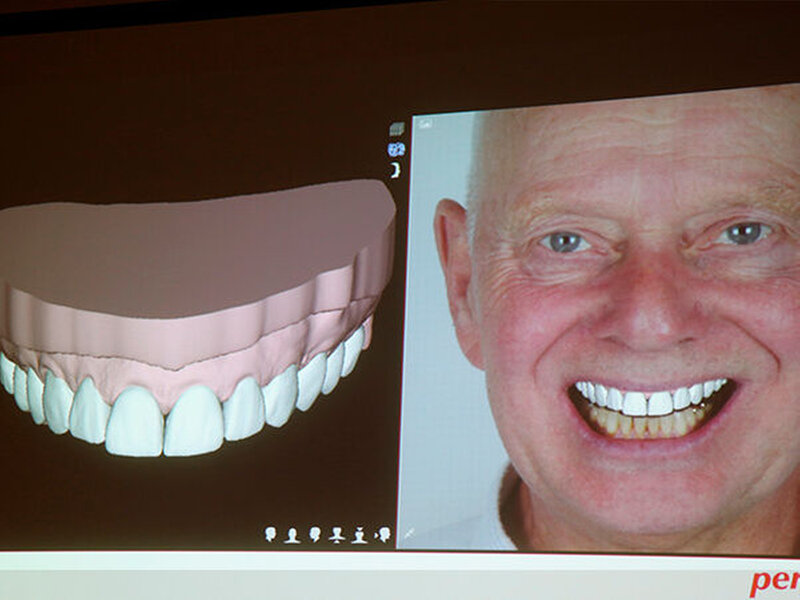This screenshot has height=600, width=800.
Task: Toggle the highlighted blue teeth-view icon
Action: pos(396,149)
